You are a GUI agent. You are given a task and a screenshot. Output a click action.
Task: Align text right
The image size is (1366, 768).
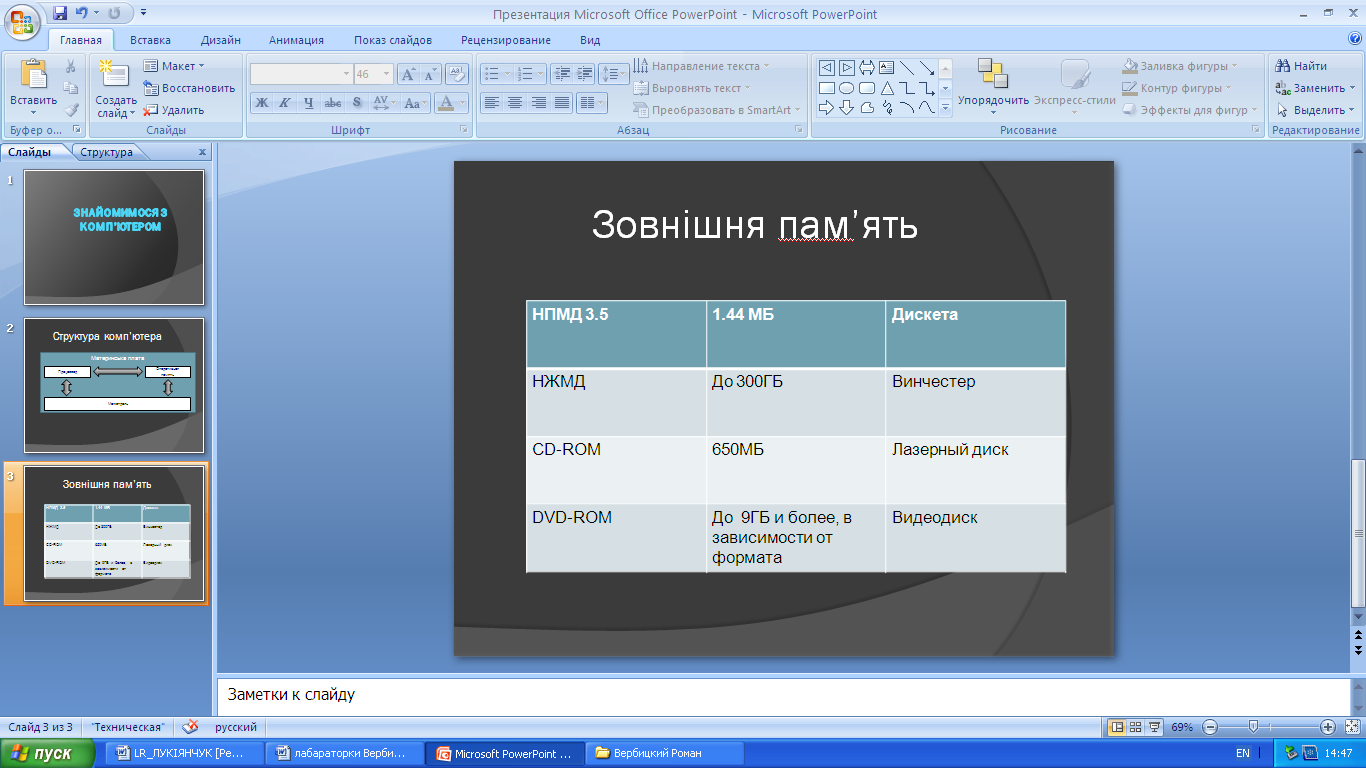[539, 102]
